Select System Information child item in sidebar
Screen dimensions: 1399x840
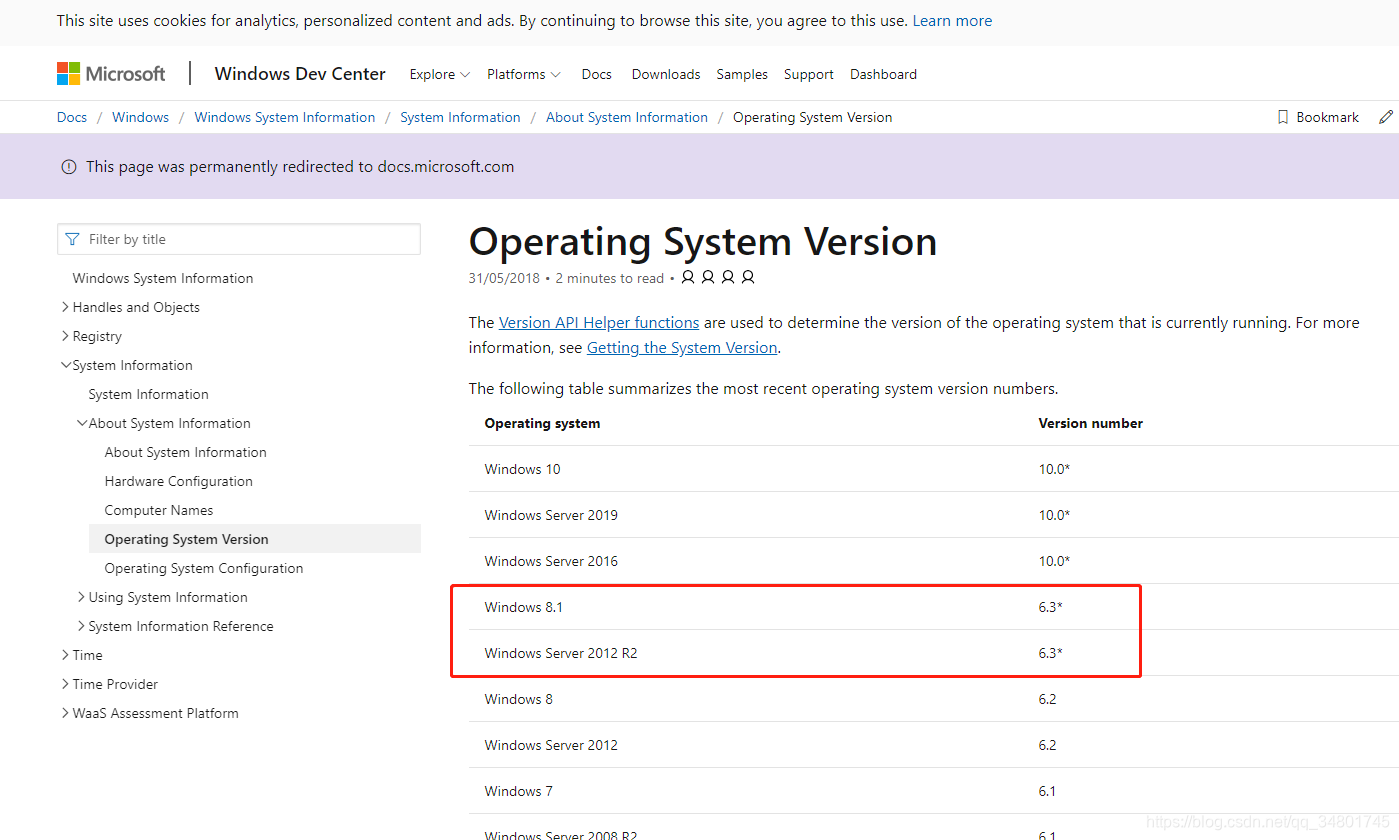coord(148,394)
